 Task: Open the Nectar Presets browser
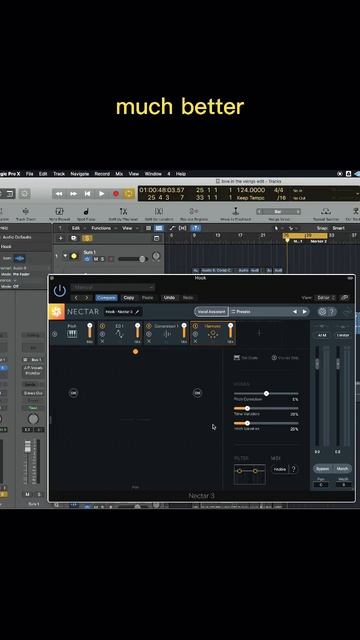241,312
